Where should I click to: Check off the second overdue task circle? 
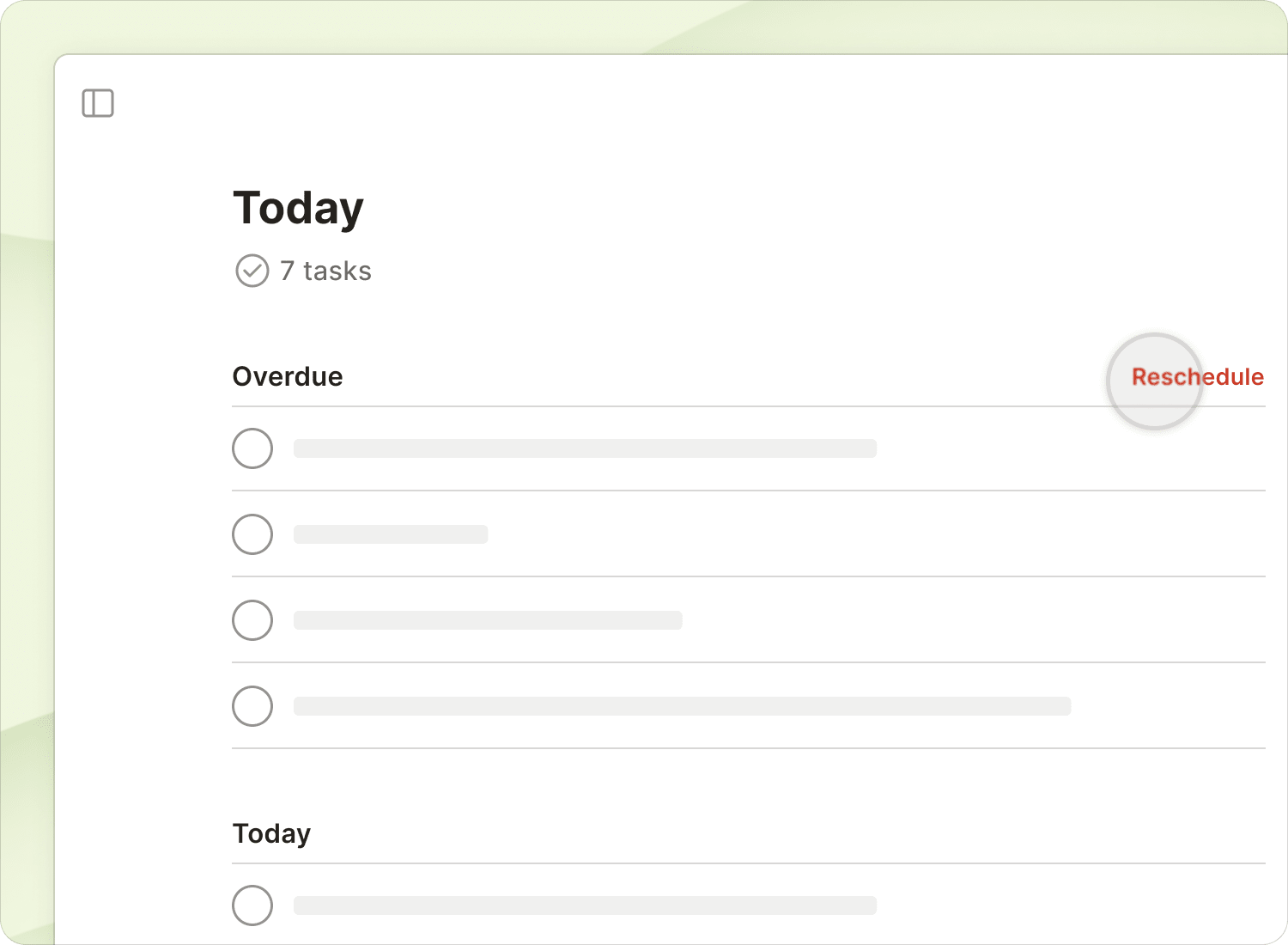(x=252, y=534)
